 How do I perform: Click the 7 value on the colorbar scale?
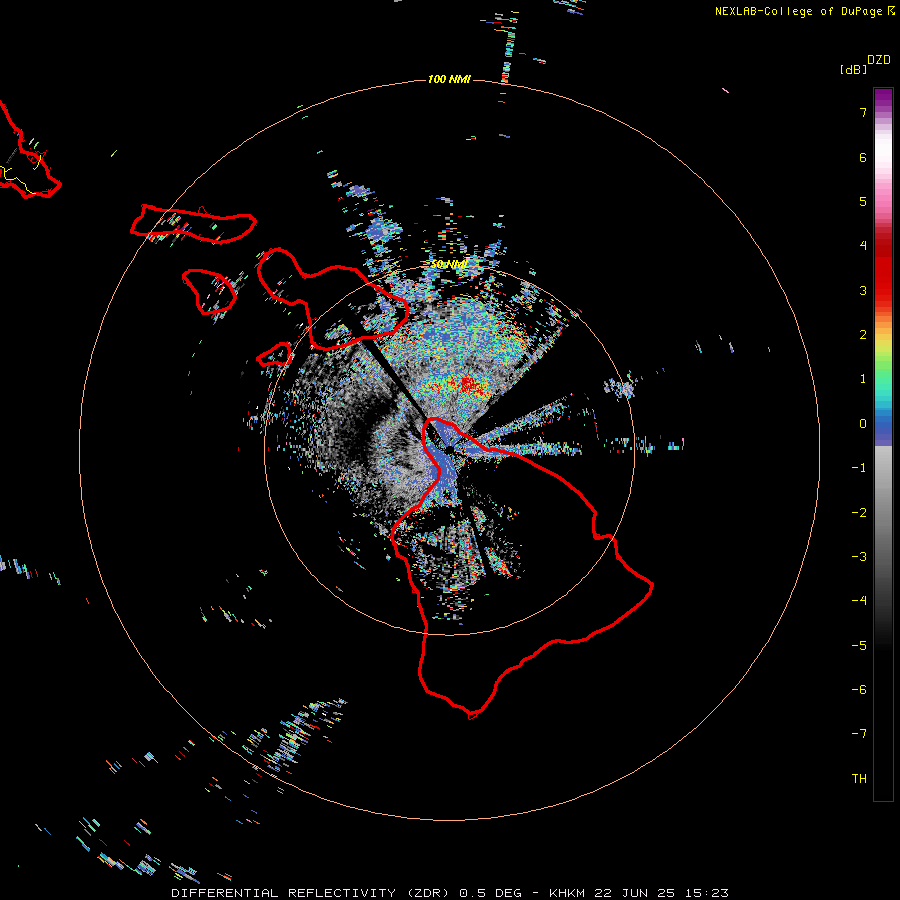[863, 112]
